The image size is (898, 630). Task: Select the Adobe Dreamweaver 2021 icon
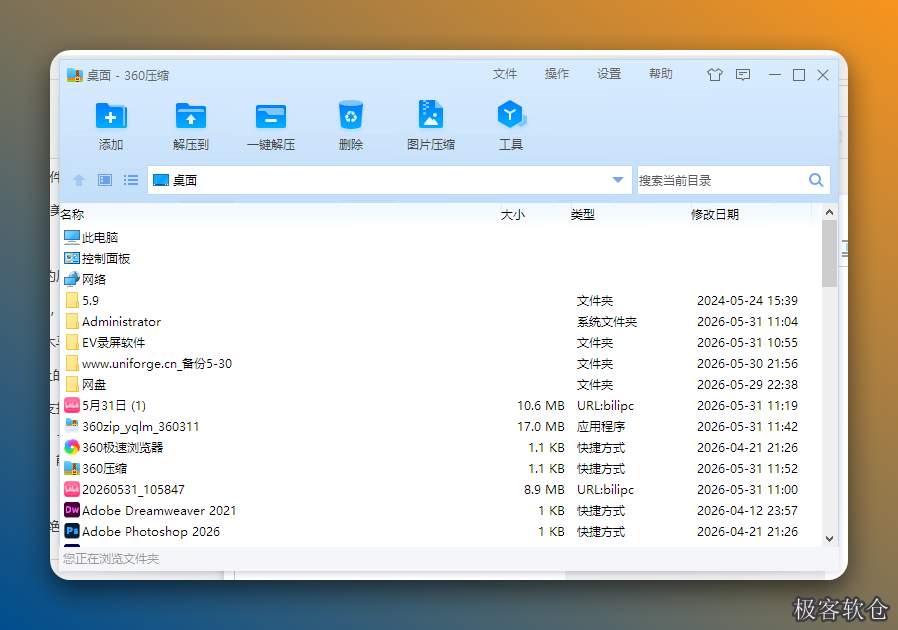tap(72, 510)
